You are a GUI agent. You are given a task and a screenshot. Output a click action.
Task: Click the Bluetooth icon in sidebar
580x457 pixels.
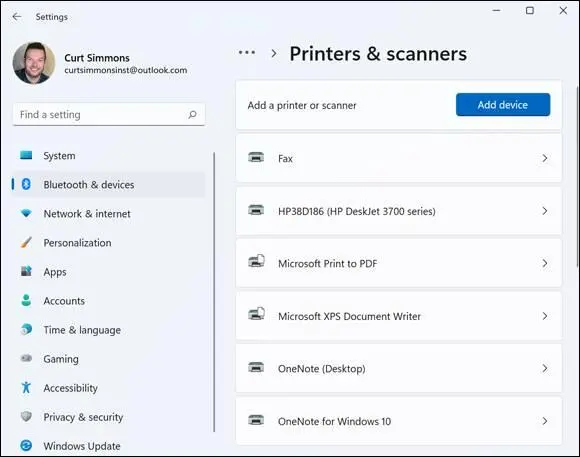point(26,184)
